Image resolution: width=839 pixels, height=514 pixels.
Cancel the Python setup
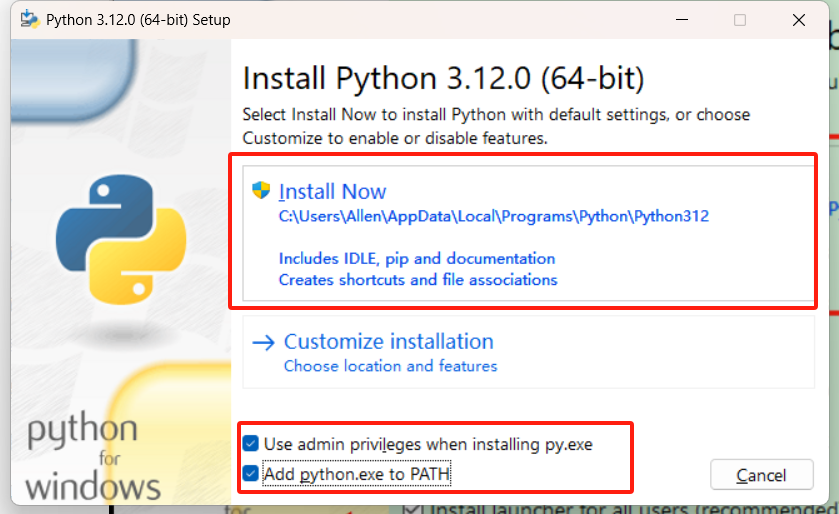pyautogui.click(x=761, y=474)
